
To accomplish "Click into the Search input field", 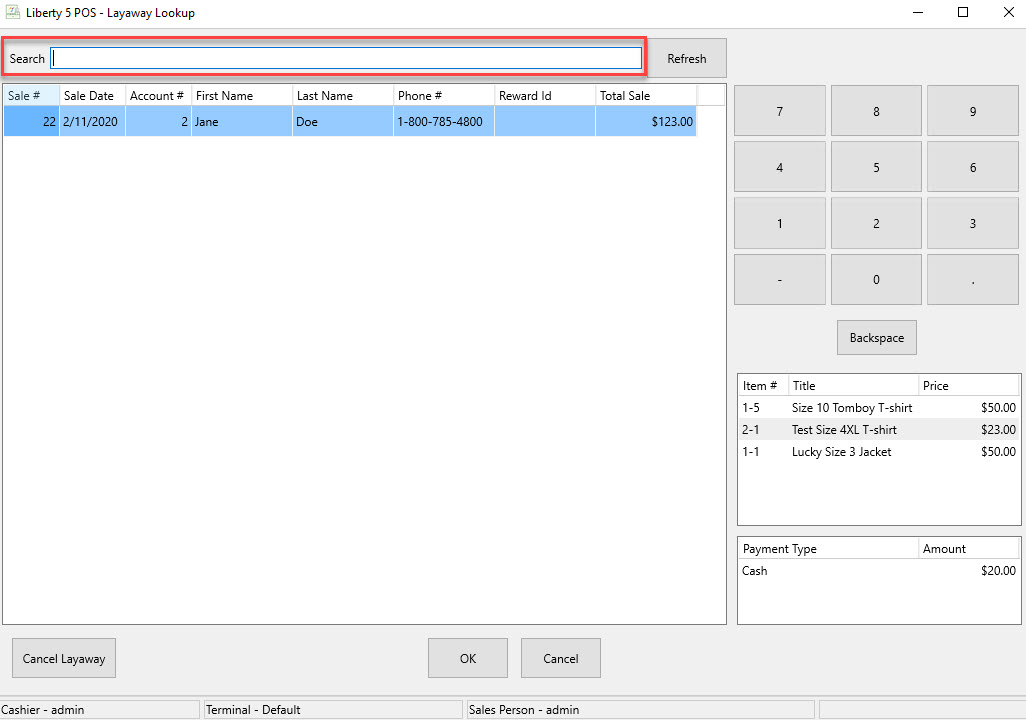I will coord(346,58).
